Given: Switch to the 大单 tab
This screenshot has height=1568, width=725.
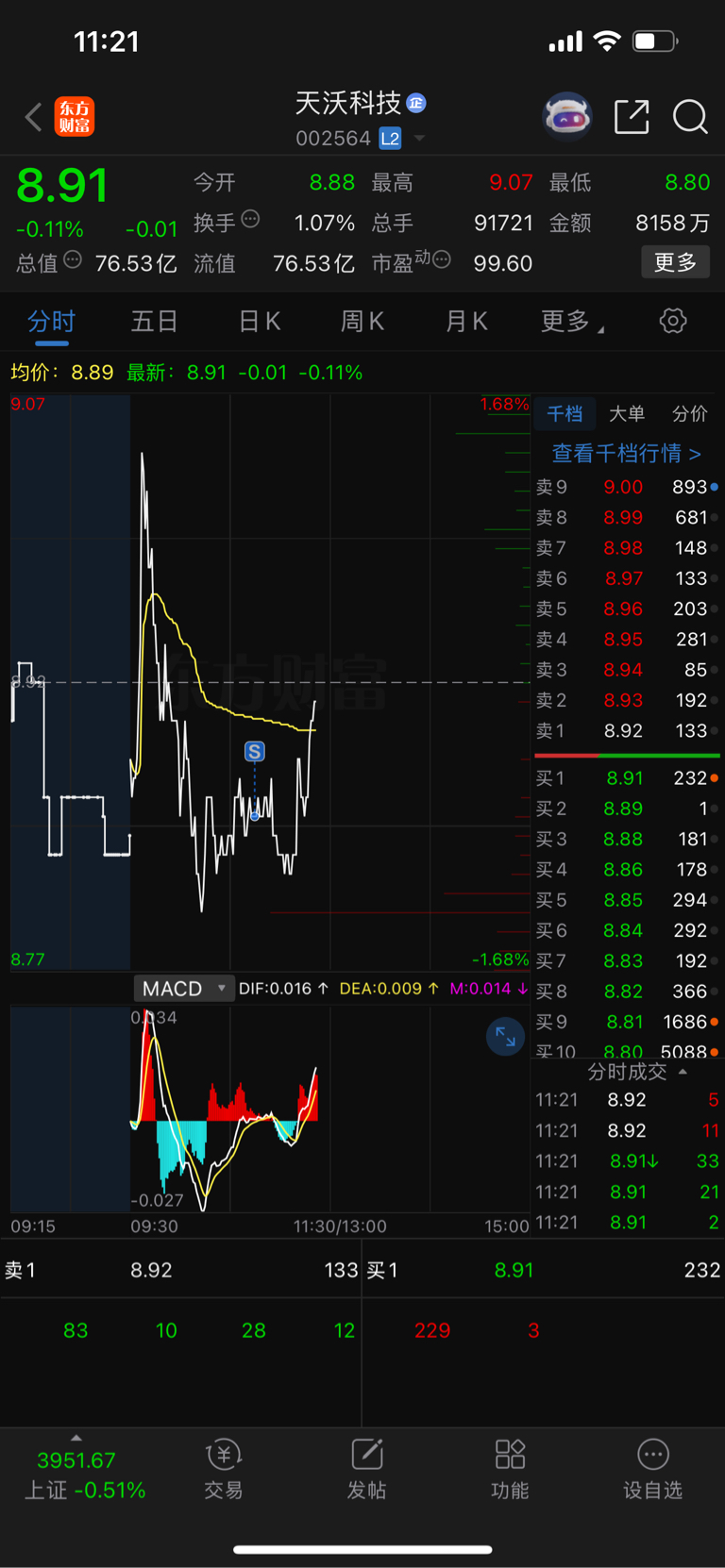Looking at the screenshot, I should tap(627, 413).
